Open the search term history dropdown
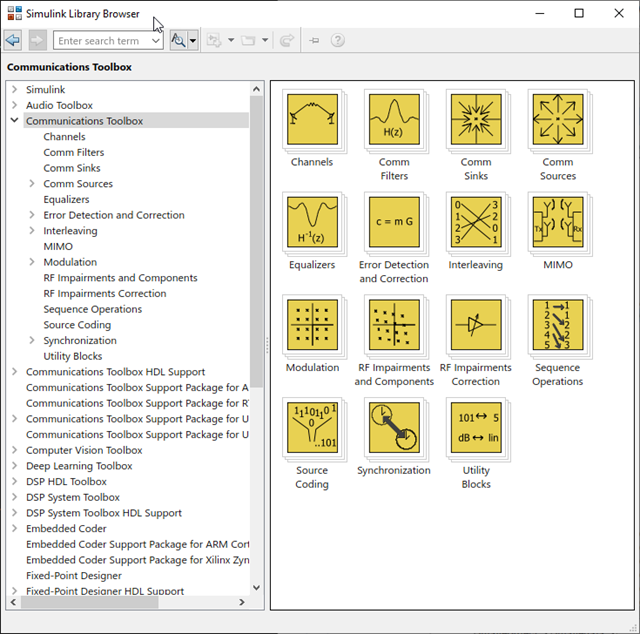Screen dimensions: 640x634 pos(156,41)
